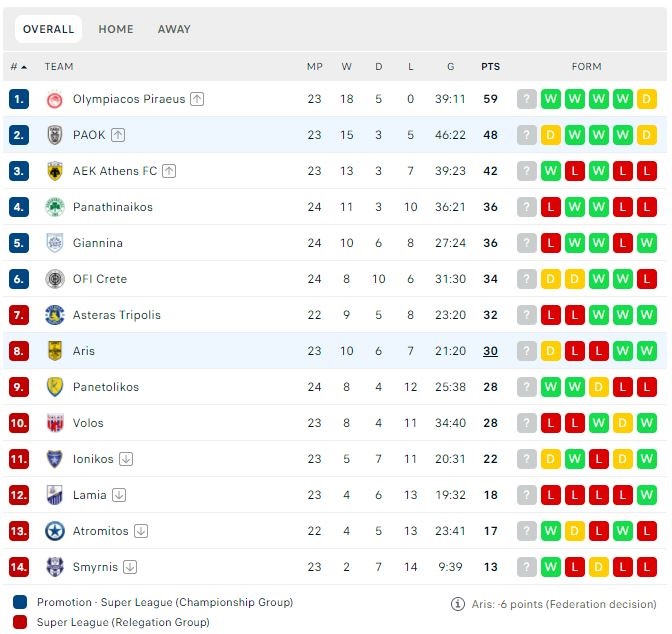
Task: Click the relegation arrow icon beside Smyrnis
Action: (129, 567)
